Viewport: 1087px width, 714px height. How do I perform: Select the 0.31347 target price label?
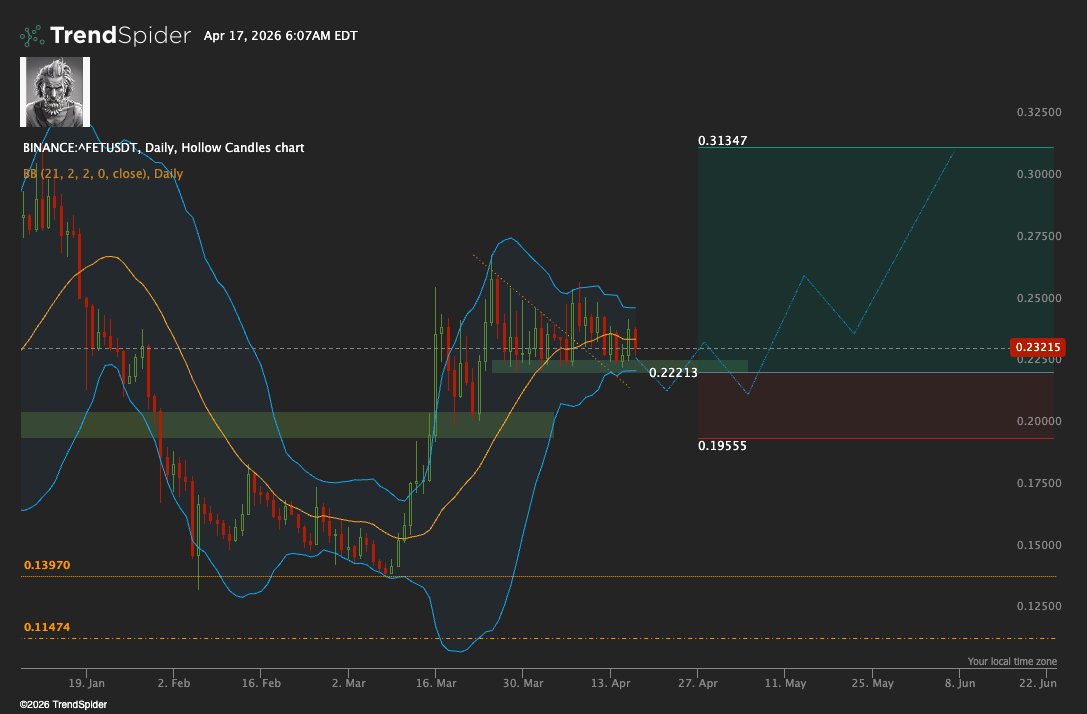point(722,141)
